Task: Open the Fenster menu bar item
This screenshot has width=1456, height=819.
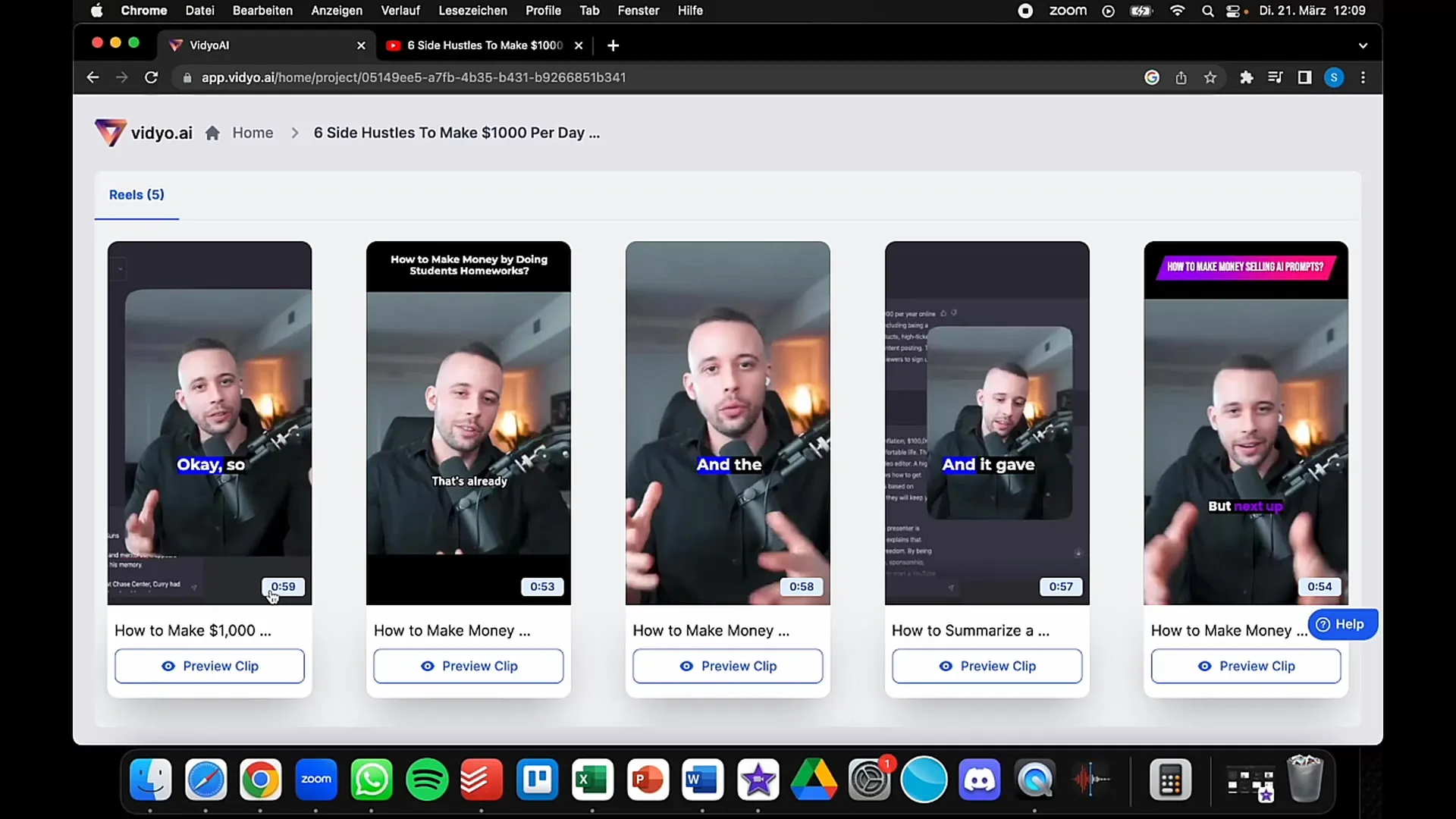Action: pyautogui.click(x=638, y=11)
